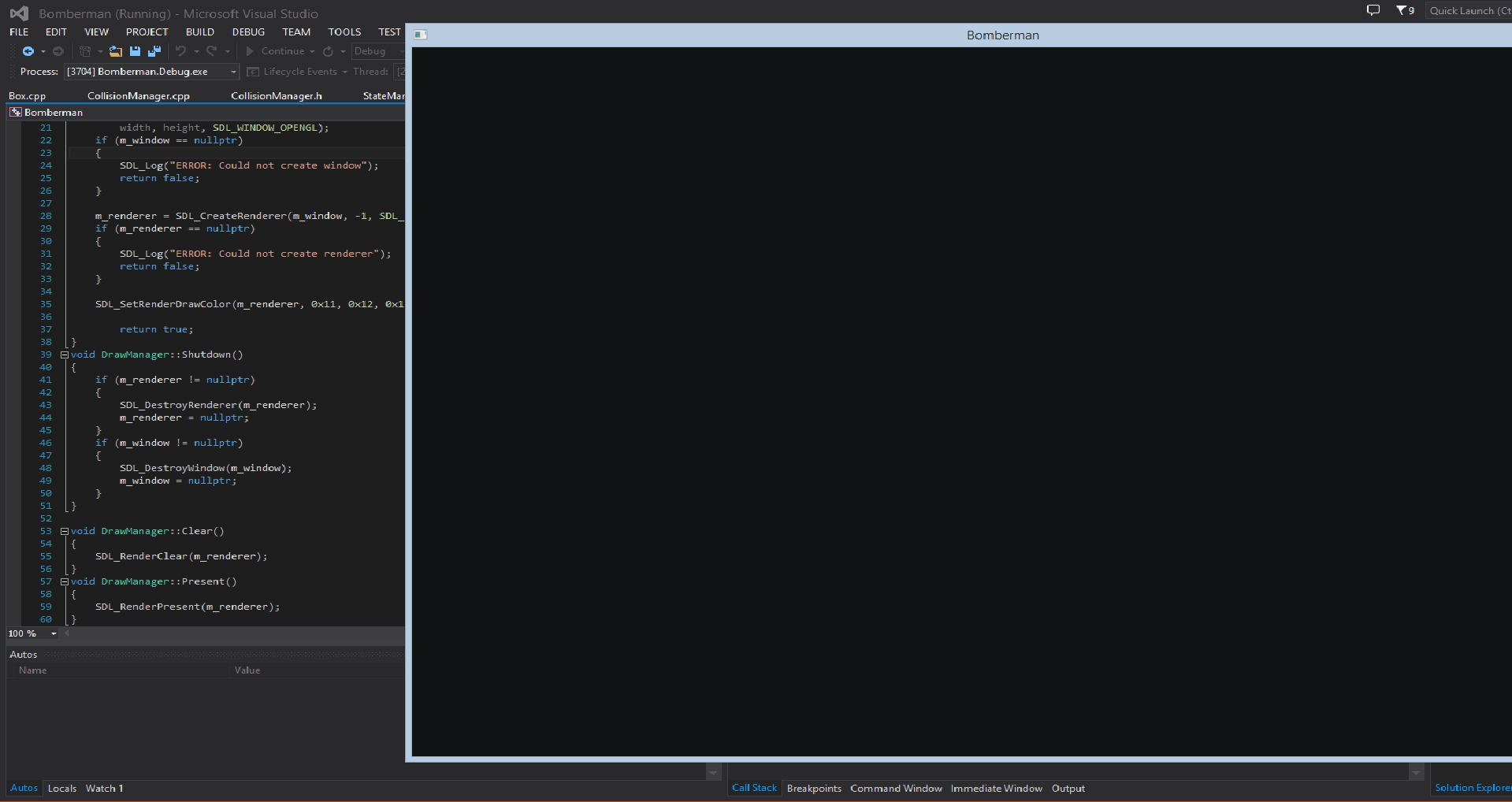Click the Restart debugging icon
1512x802 pixels.
tap(328, 51)
